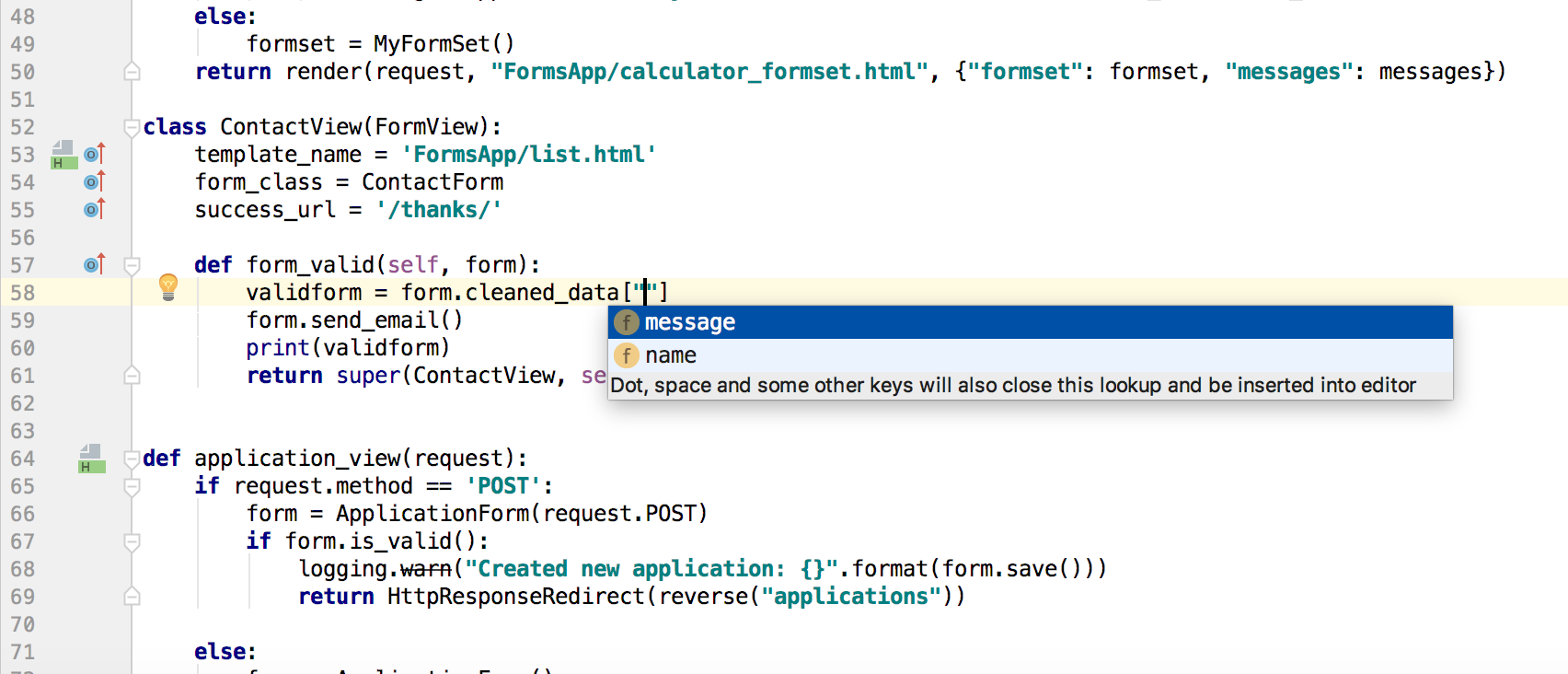Collapse the application_view function fold marker
This screenshot has height=674, width=1568.
(x=133, y=459)
